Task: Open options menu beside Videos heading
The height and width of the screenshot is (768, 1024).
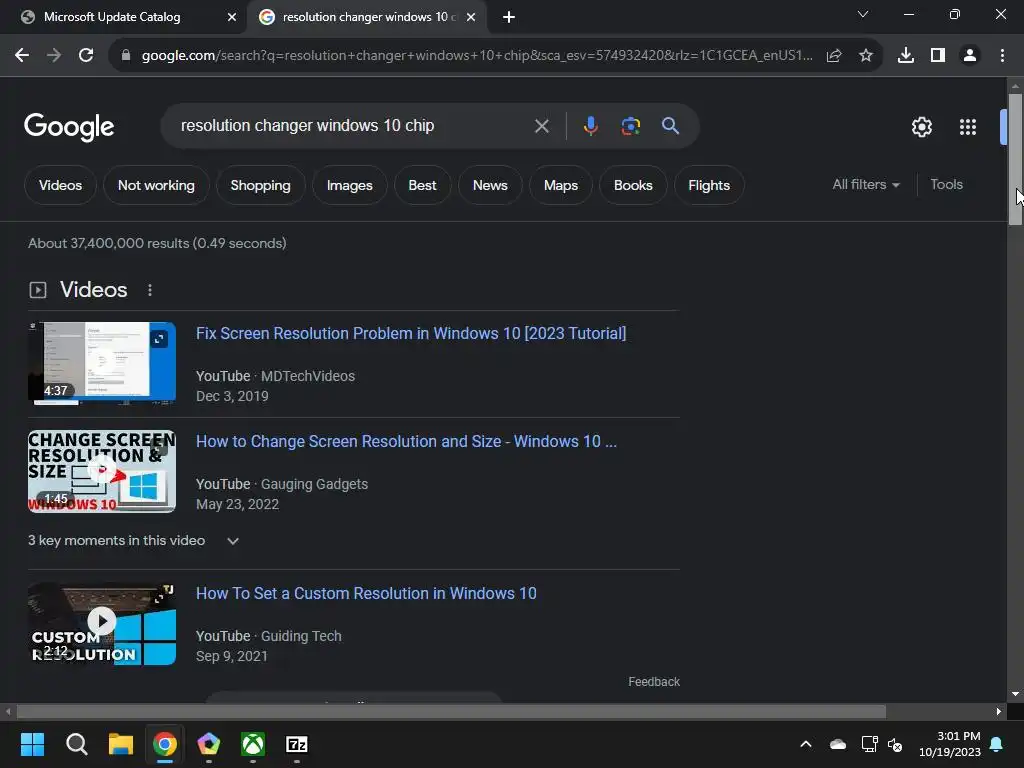Action: pyautogui.click(x=150, y=290)
